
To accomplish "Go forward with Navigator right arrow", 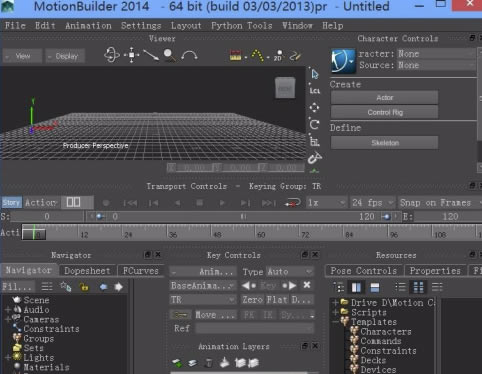I will [x=118, y=287].
